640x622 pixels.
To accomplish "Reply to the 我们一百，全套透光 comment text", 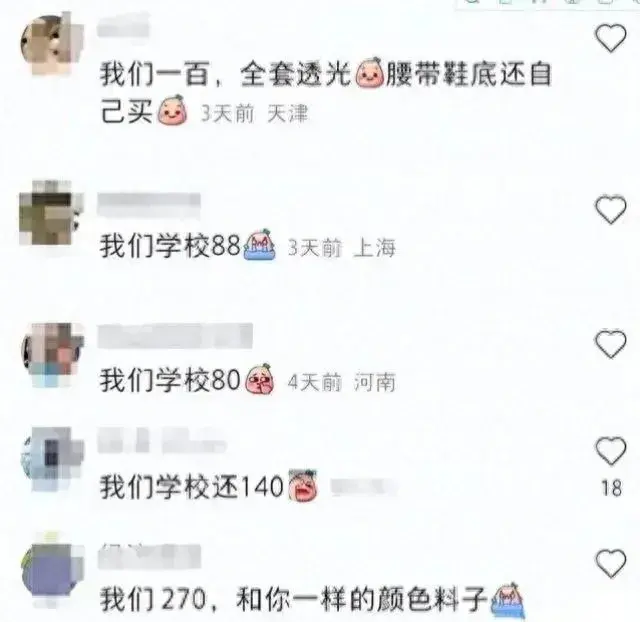I will 325,92.
